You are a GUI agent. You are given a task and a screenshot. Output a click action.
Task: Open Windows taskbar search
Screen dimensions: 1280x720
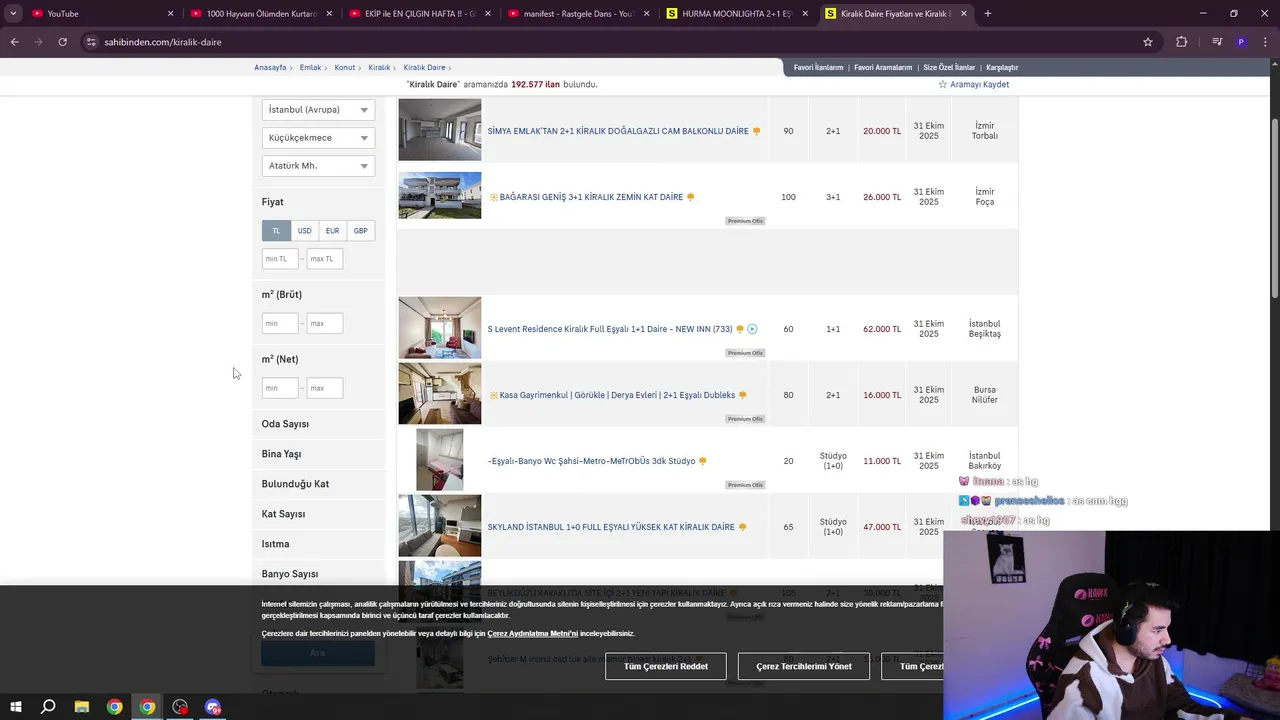(48, 707)
